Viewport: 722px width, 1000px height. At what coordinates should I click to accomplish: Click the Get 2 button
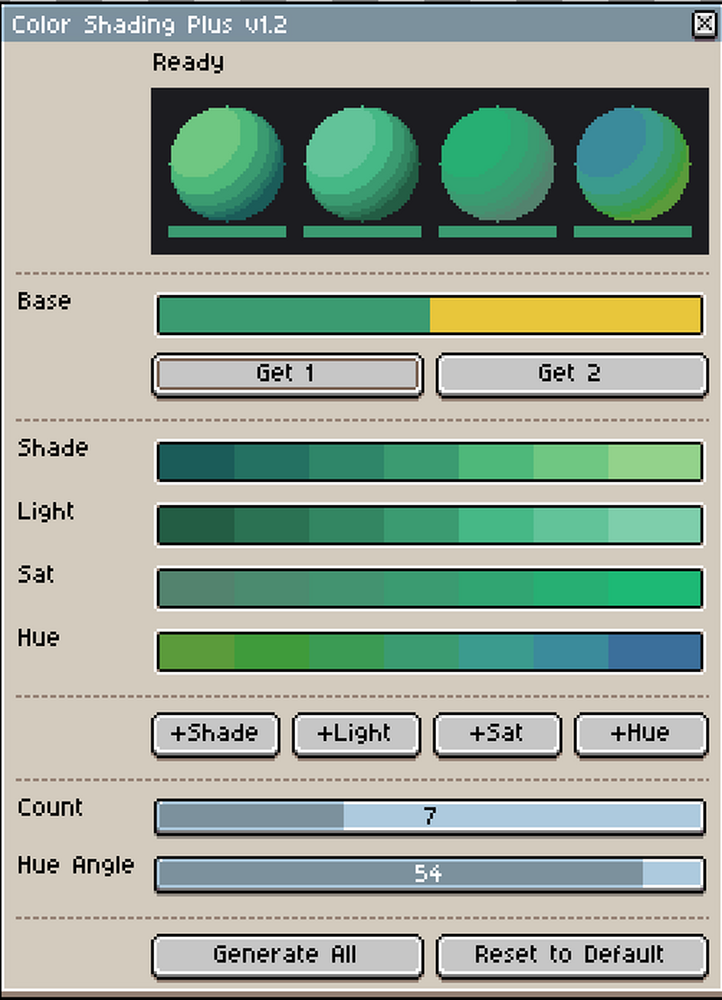pyautogui.click(x=571, y=374)
